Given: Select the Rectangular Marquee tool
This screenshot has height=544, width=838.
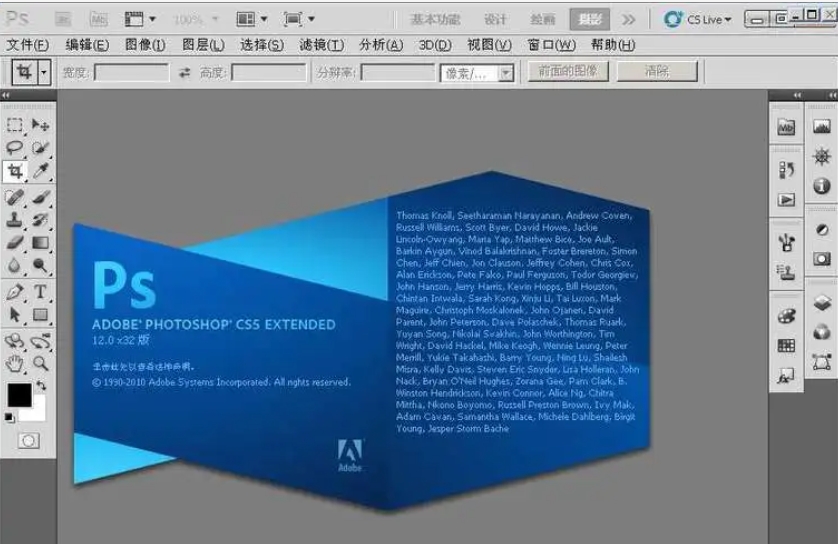Looking at the screenshot, I should [x=15, y=125].
